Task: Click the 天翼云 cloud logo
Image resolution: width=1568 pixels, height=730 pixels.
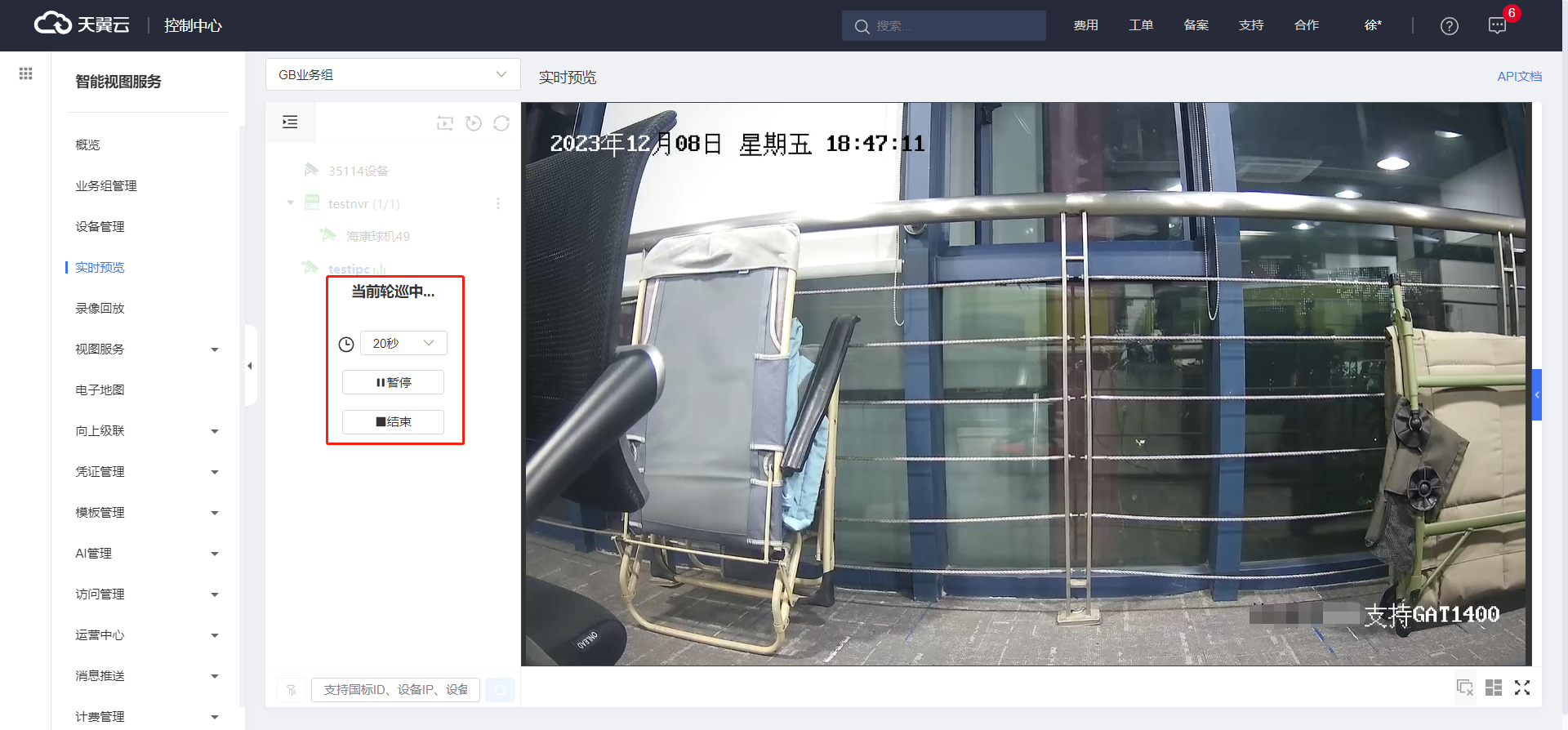Action: click(82, 24)
